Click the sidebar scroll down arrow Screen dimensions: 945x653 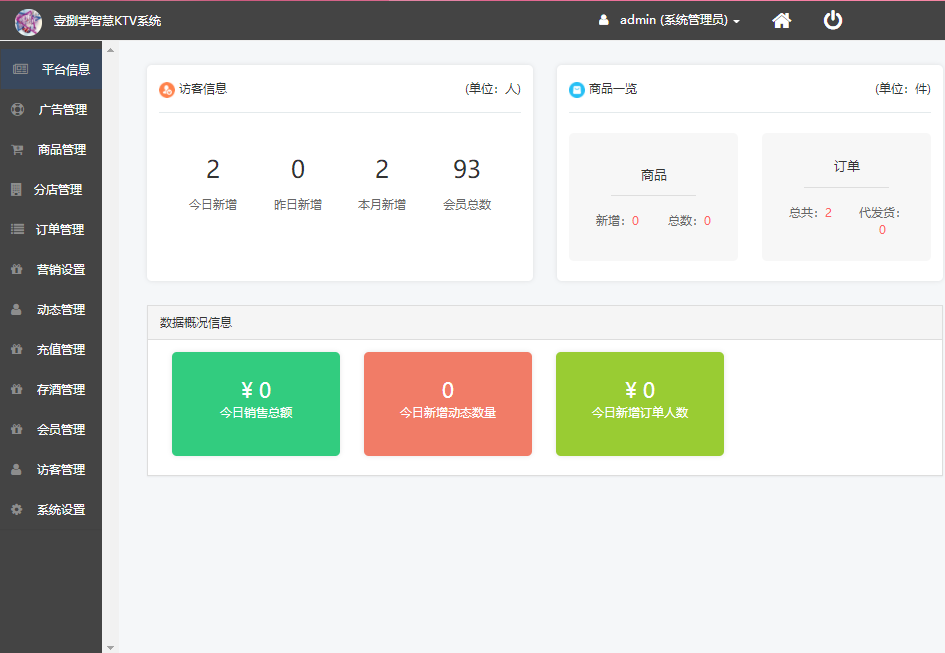pos(110,648)
